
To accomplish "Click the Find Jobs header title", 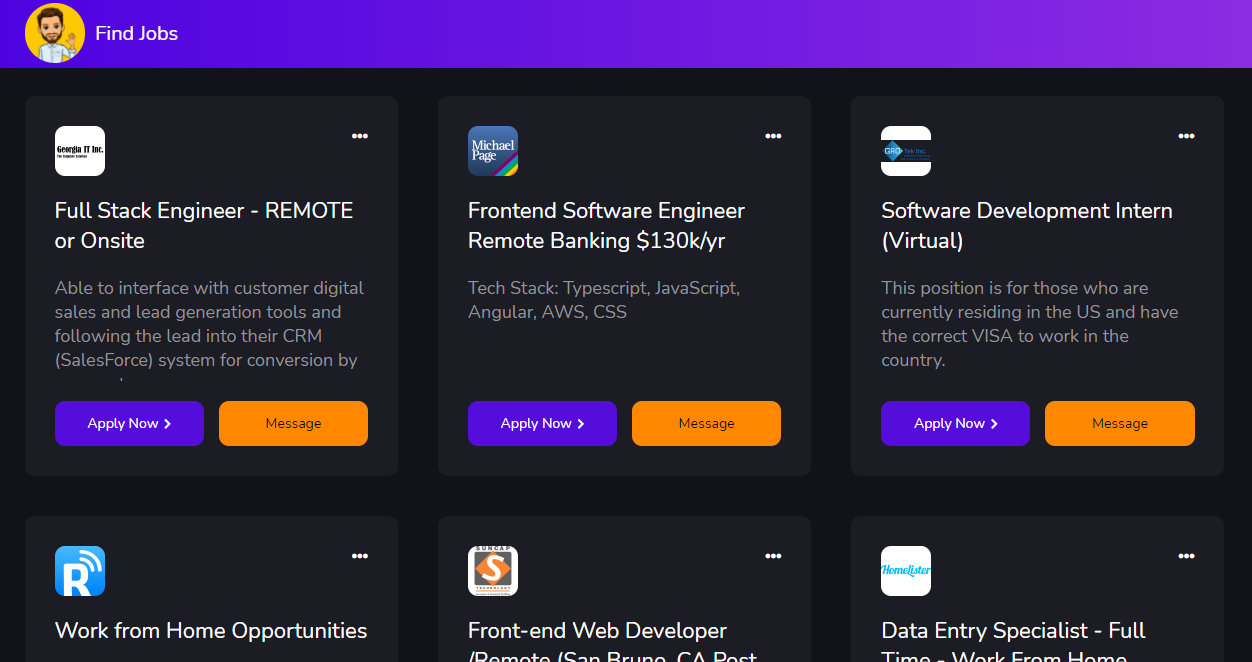I will (x=137, y=34).
